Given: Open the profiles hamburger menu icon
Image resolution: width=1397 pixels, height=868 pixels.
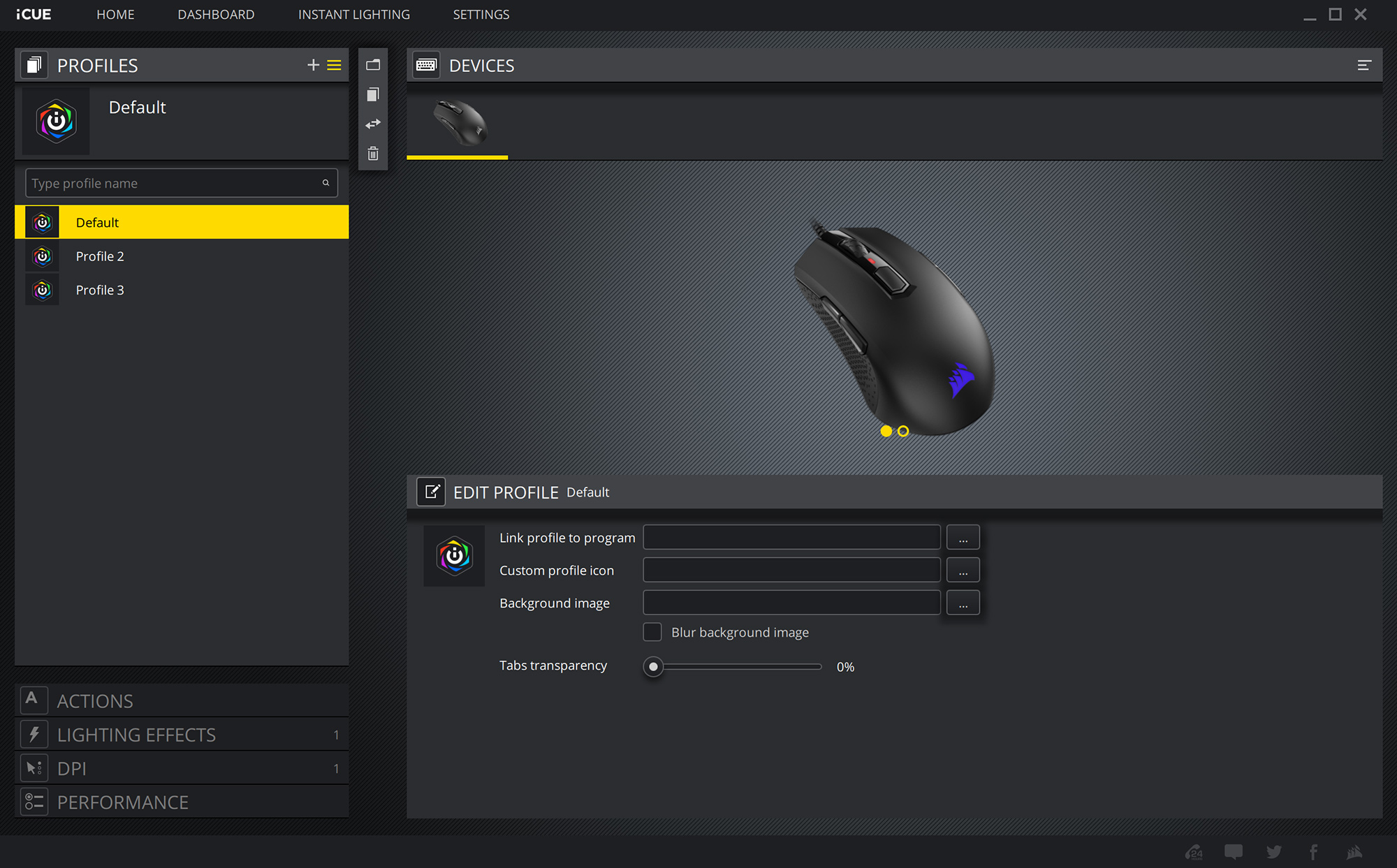Looking at the screenshot, I should 335,65.
